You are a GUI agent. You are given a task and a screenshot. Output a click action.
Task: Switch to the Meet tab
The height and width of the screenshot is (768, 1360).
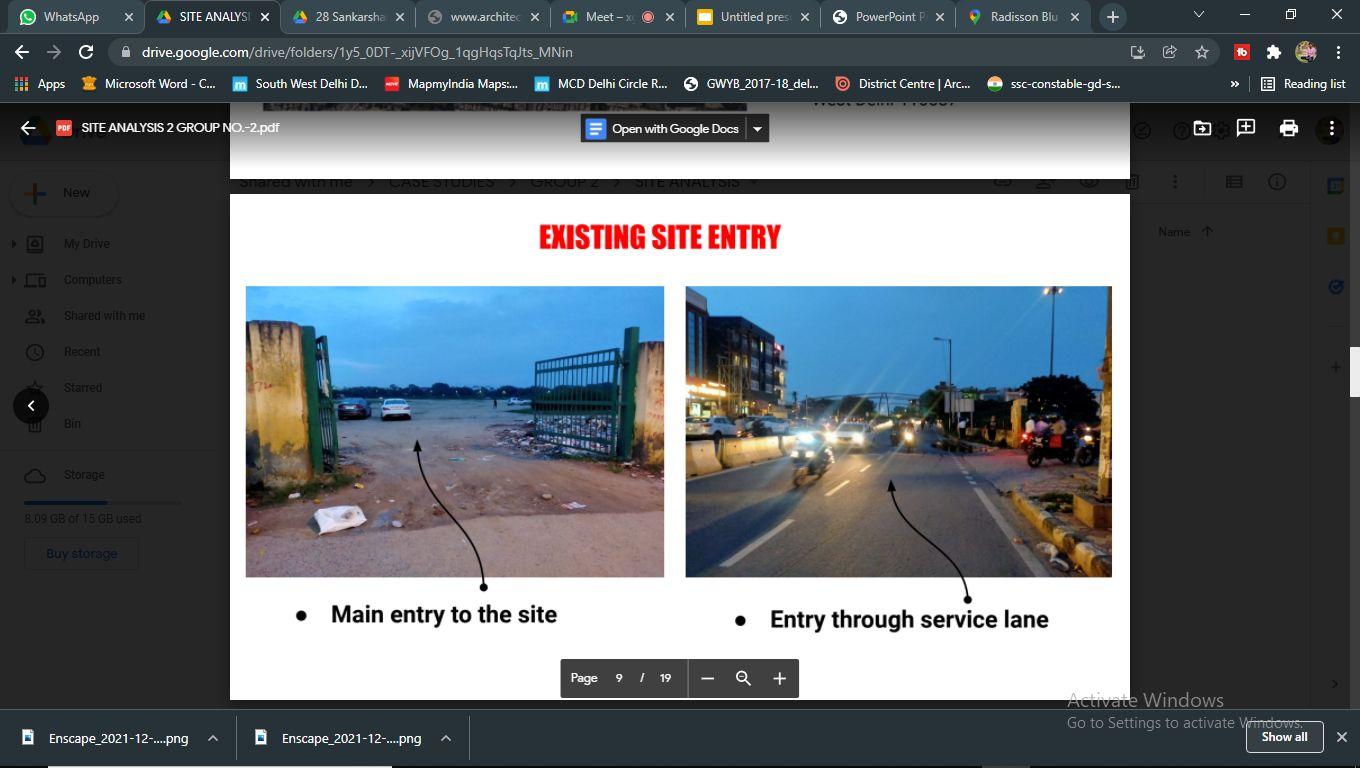tap(618, 16)
